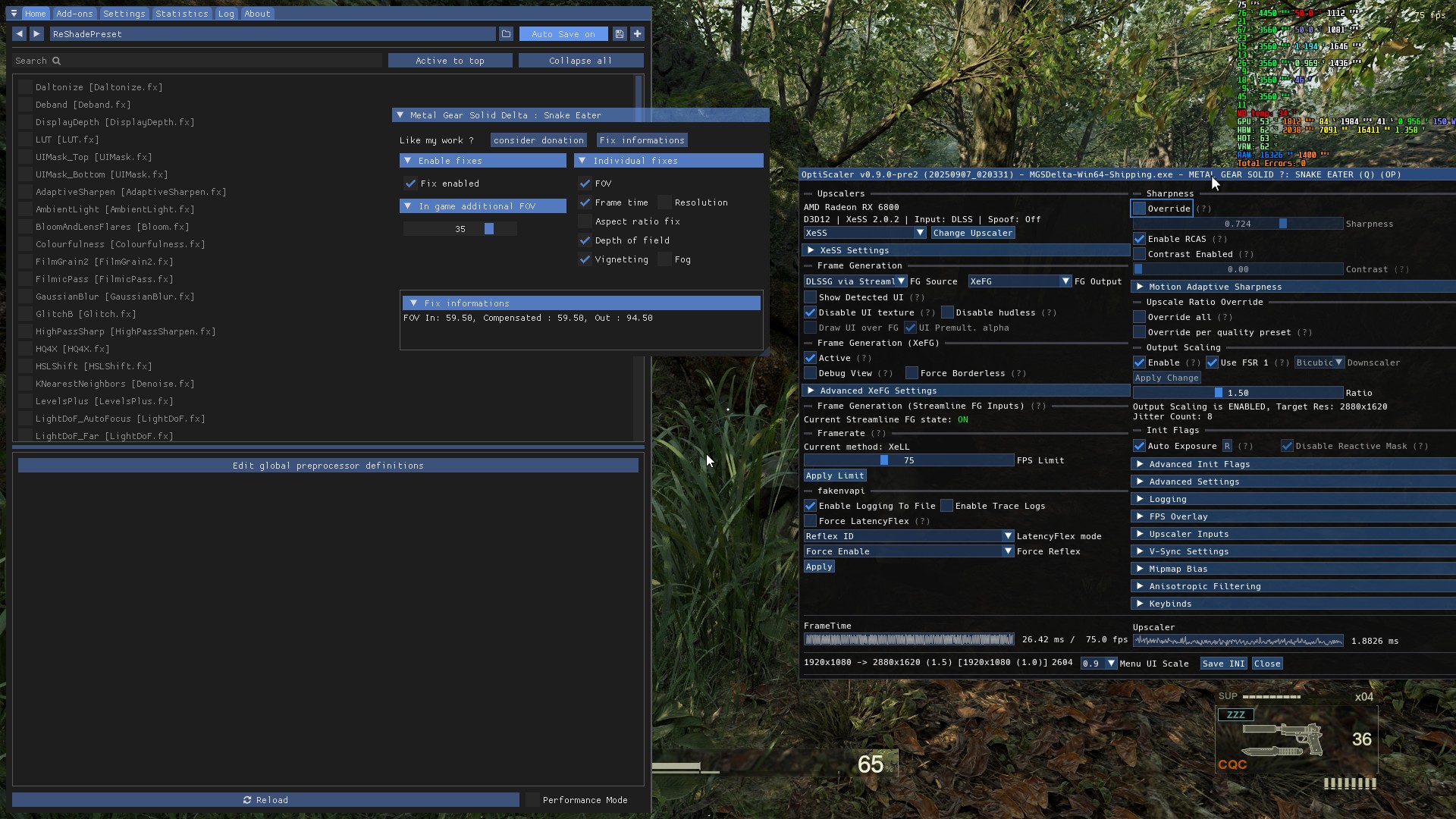Expand the FPS Overlay section
Viewport: 1456px width, 819px height.
[x=1294, y=516]
